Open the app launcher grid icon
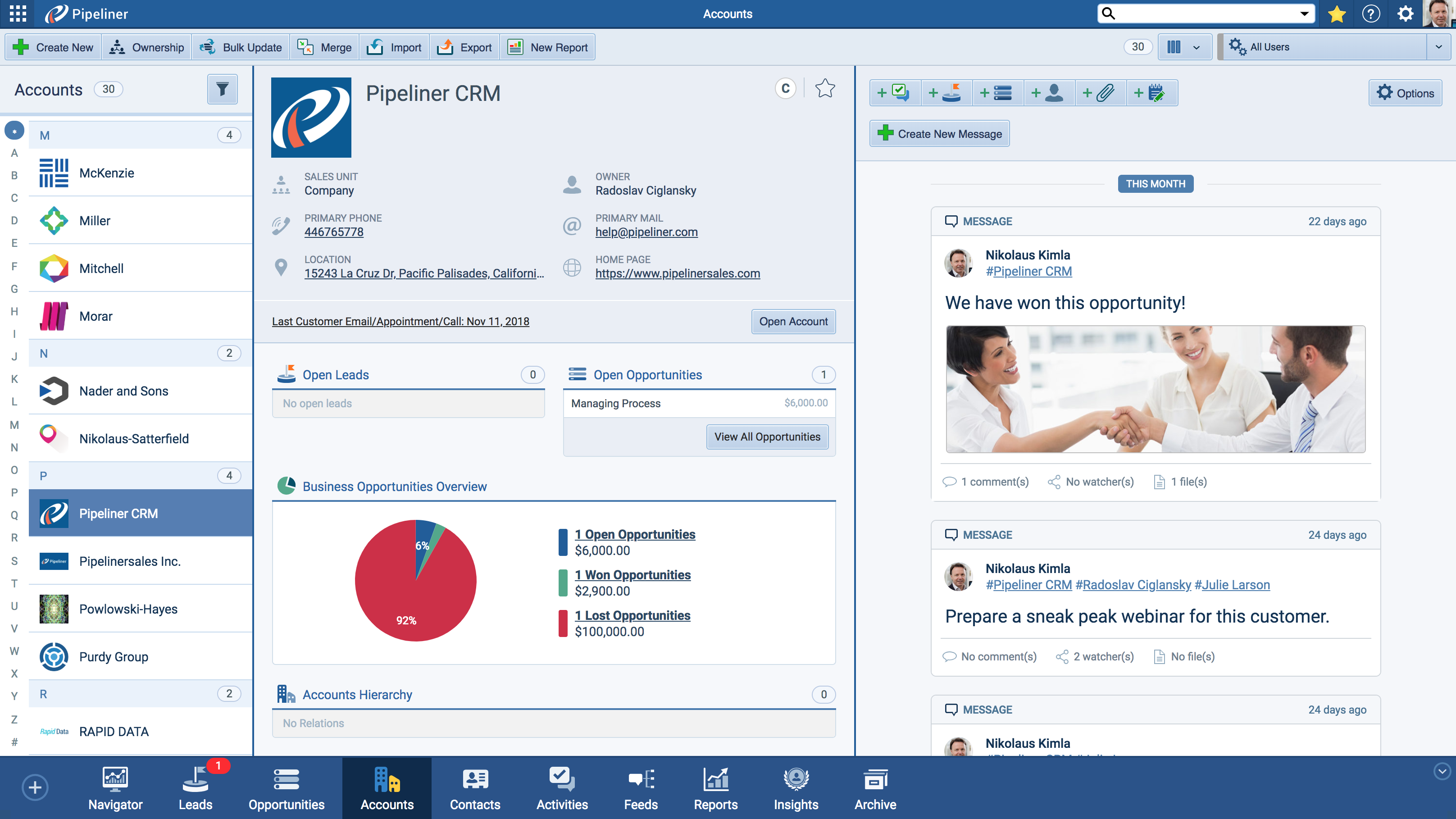Screen dimensions: 1456x819 (18, 14)
